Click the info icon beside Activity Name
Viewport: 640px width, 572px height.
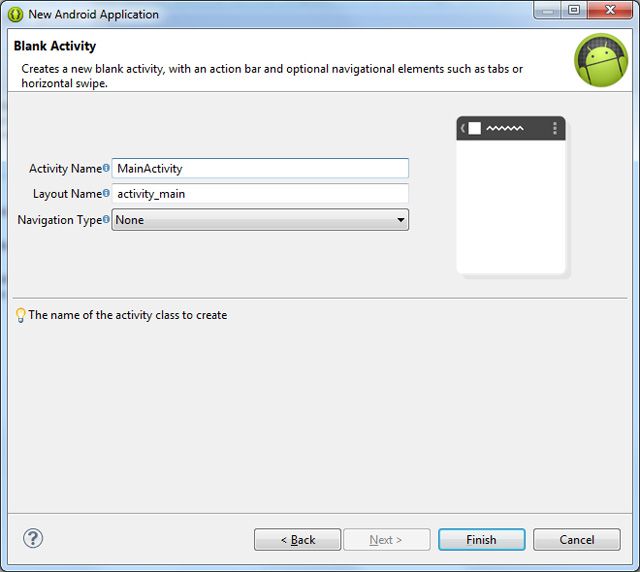(x=106, y=168)
